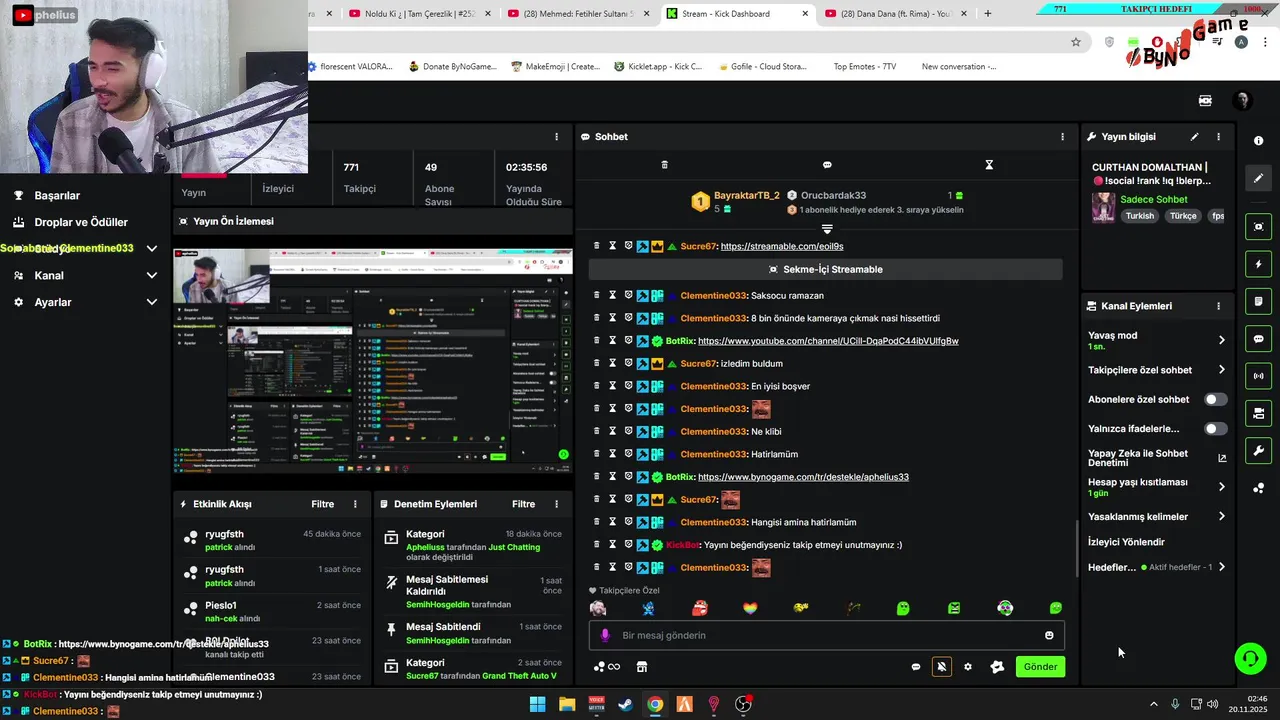Click the broadcast signal icon in right sidebar

[1259, 376]
